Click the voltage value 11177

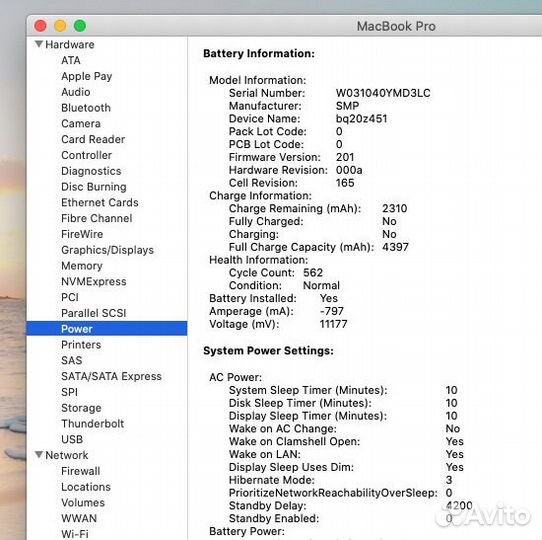pyautogui.click(x=333, y=324)
